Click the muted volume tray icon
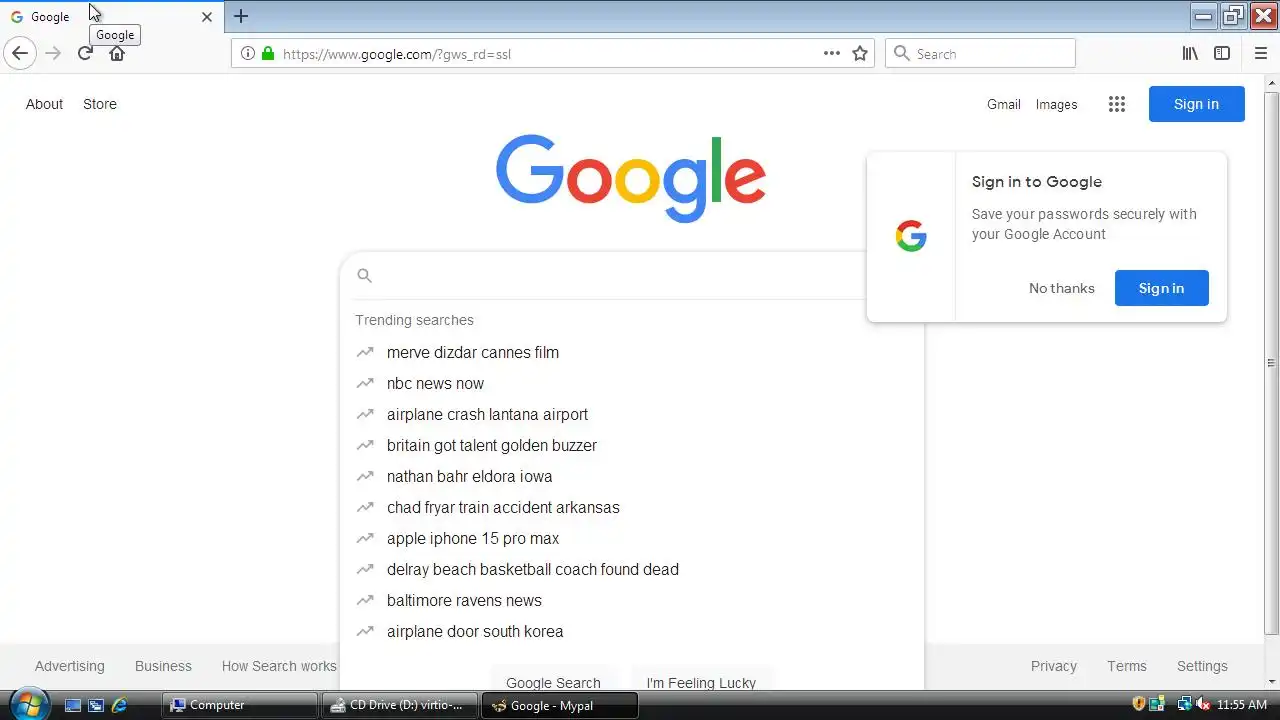The height and width of the screenshot is (720, 1280). tap(1202, 705)
